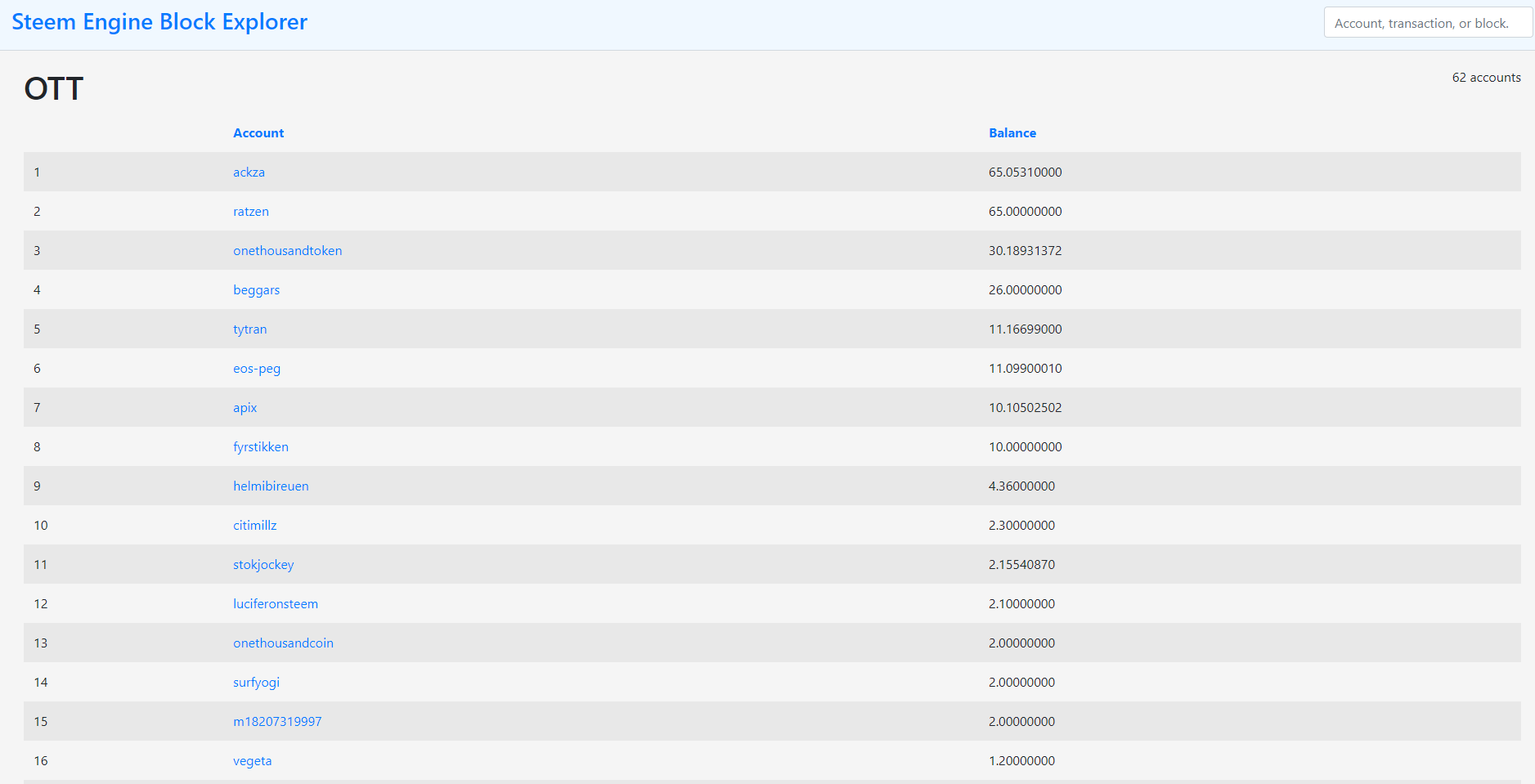Image resolution: width=1535 pixels, height=784 pixels.
Task: Click the 2.10000000 balance cell
Action: click(1022, 603)
